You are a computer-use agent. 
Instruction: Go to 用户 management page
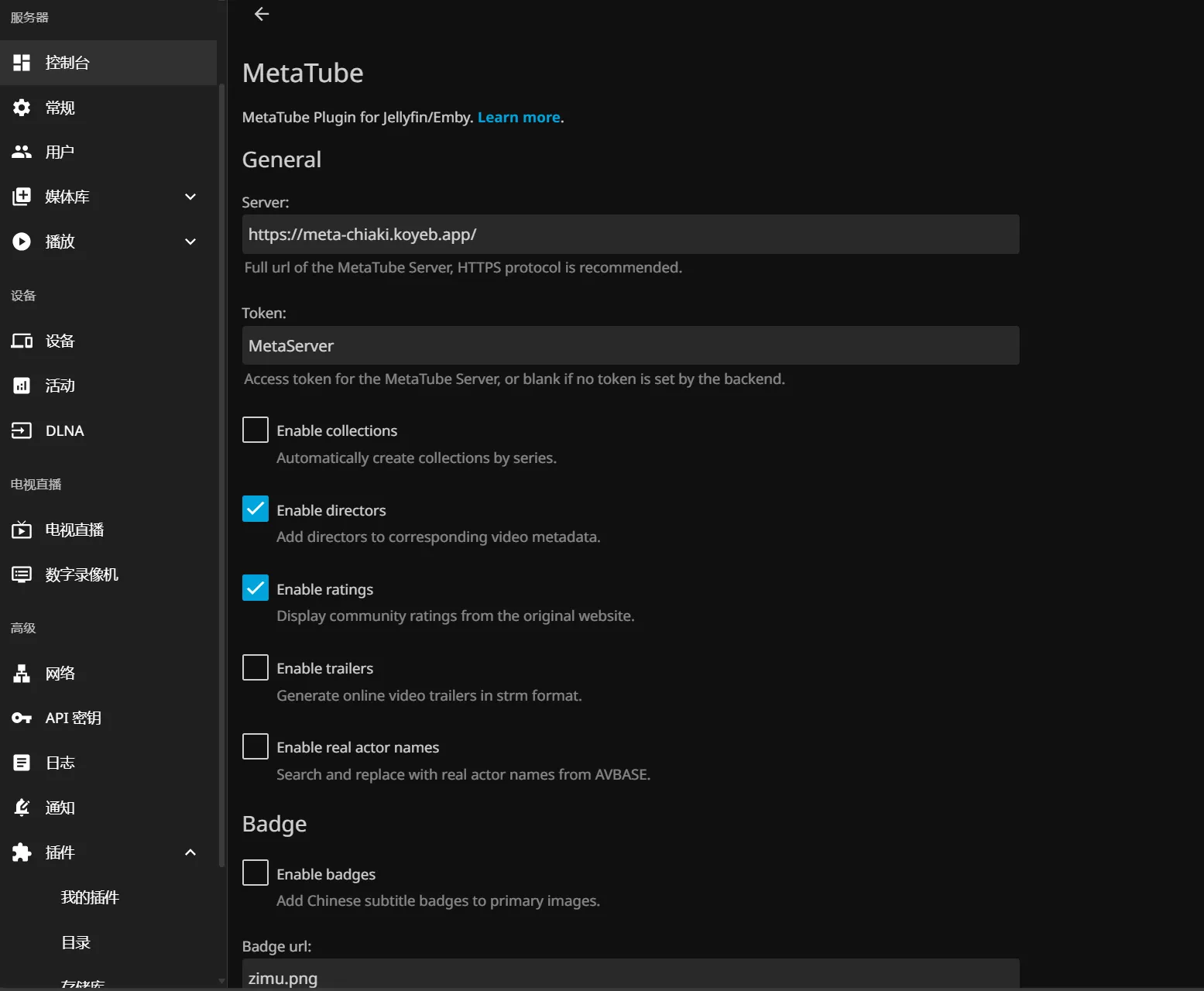(108, 152)
